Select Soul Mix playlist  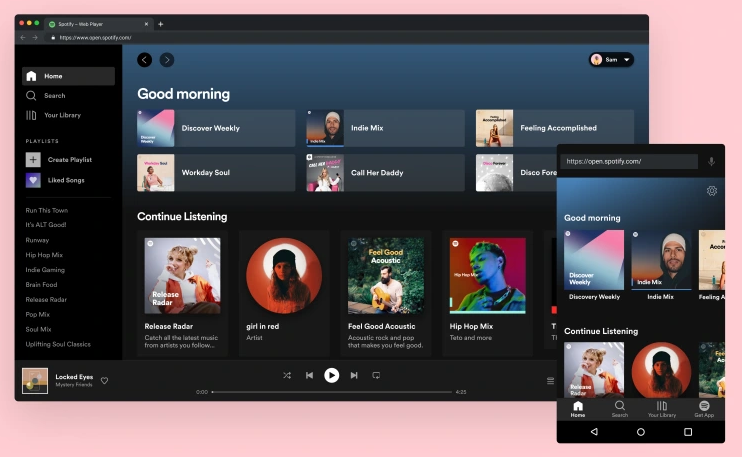(38, 329)
